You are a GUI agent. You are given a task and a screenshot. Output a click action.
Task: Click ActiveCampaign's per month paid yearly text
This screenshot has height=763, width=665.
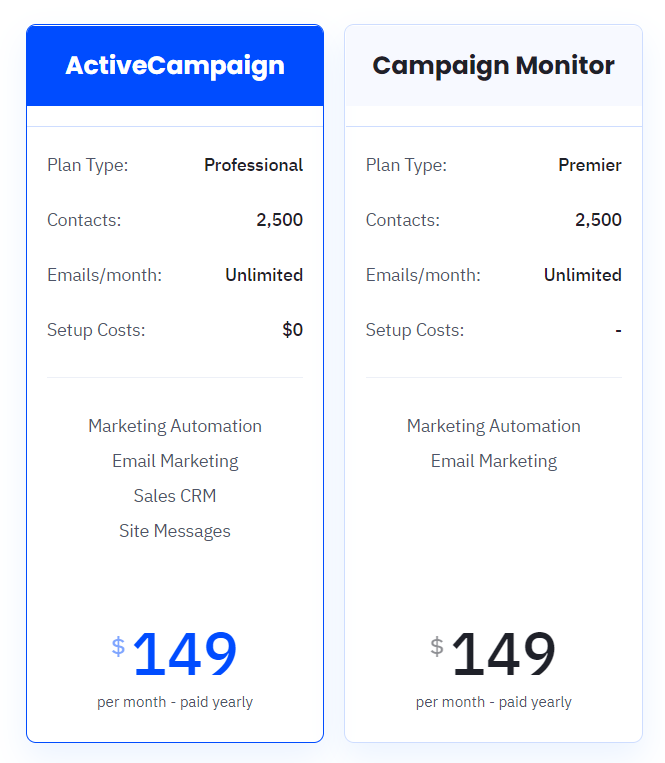click(x=175, y=702)
